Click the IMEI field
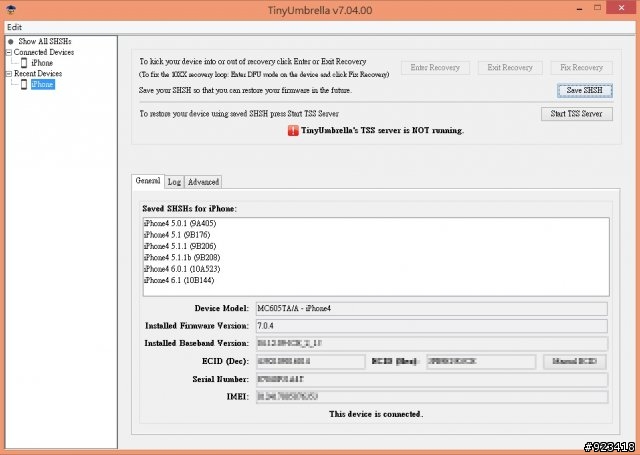Screen dimensions: 640x455 431,397
